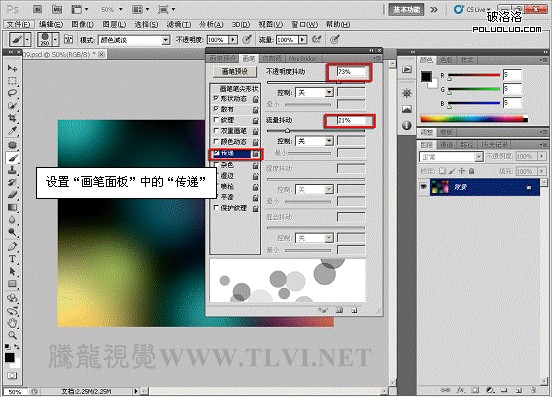
Task: Open the 图像(I) menu
Action: (x=82, y=24)
